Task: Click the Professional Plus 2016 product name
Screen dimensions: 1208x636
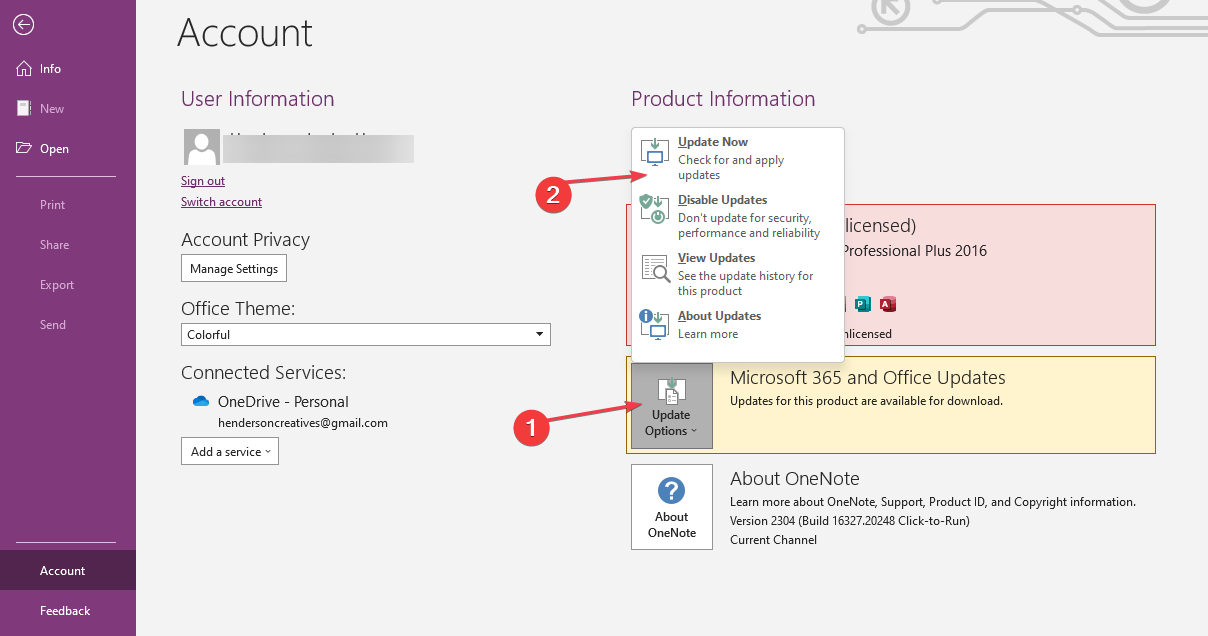Action: [x=914, y=251]
